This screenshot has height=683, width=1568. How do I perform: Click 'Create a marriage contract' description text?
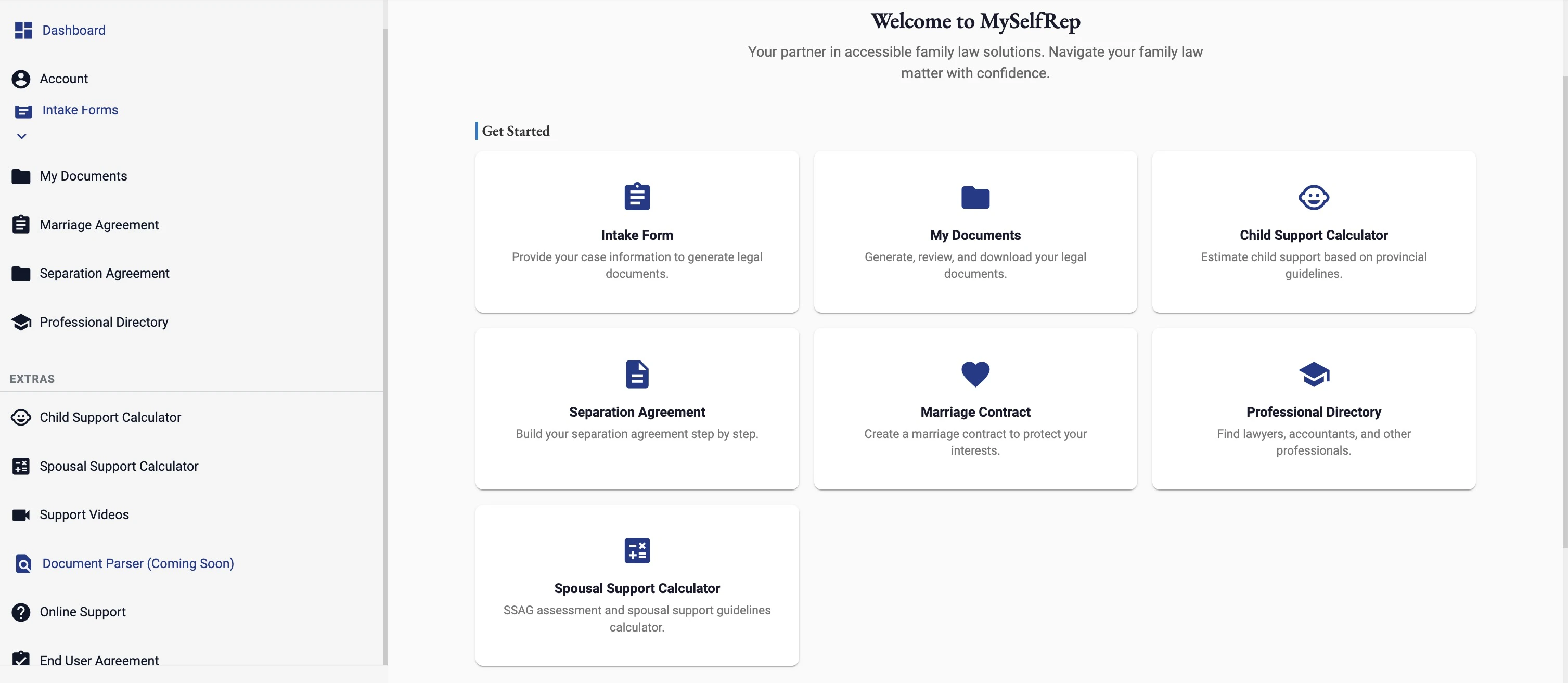[975, 443]
